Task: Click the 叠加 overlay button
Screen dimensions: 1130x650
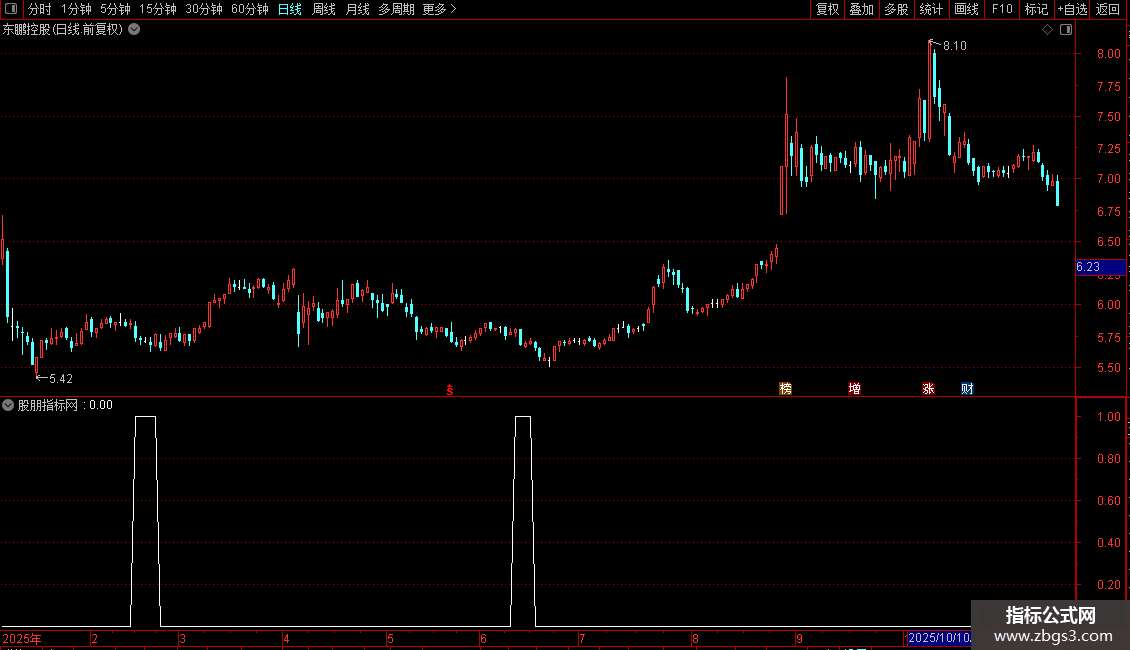Action: (861, 9)
